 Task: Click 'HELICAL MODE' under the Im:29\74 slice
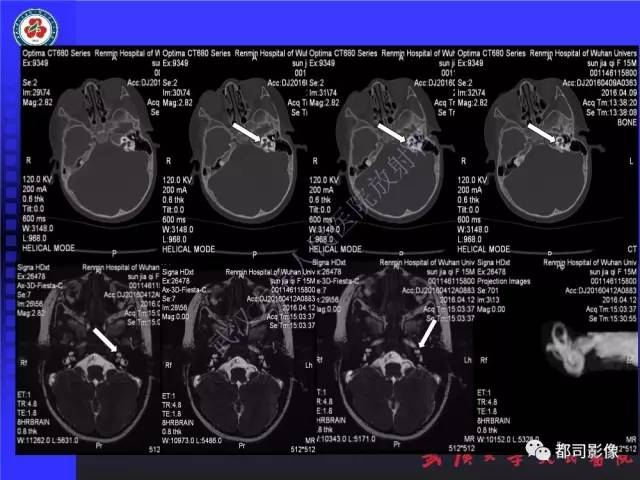pyautogui.click(x=49, y=248)
